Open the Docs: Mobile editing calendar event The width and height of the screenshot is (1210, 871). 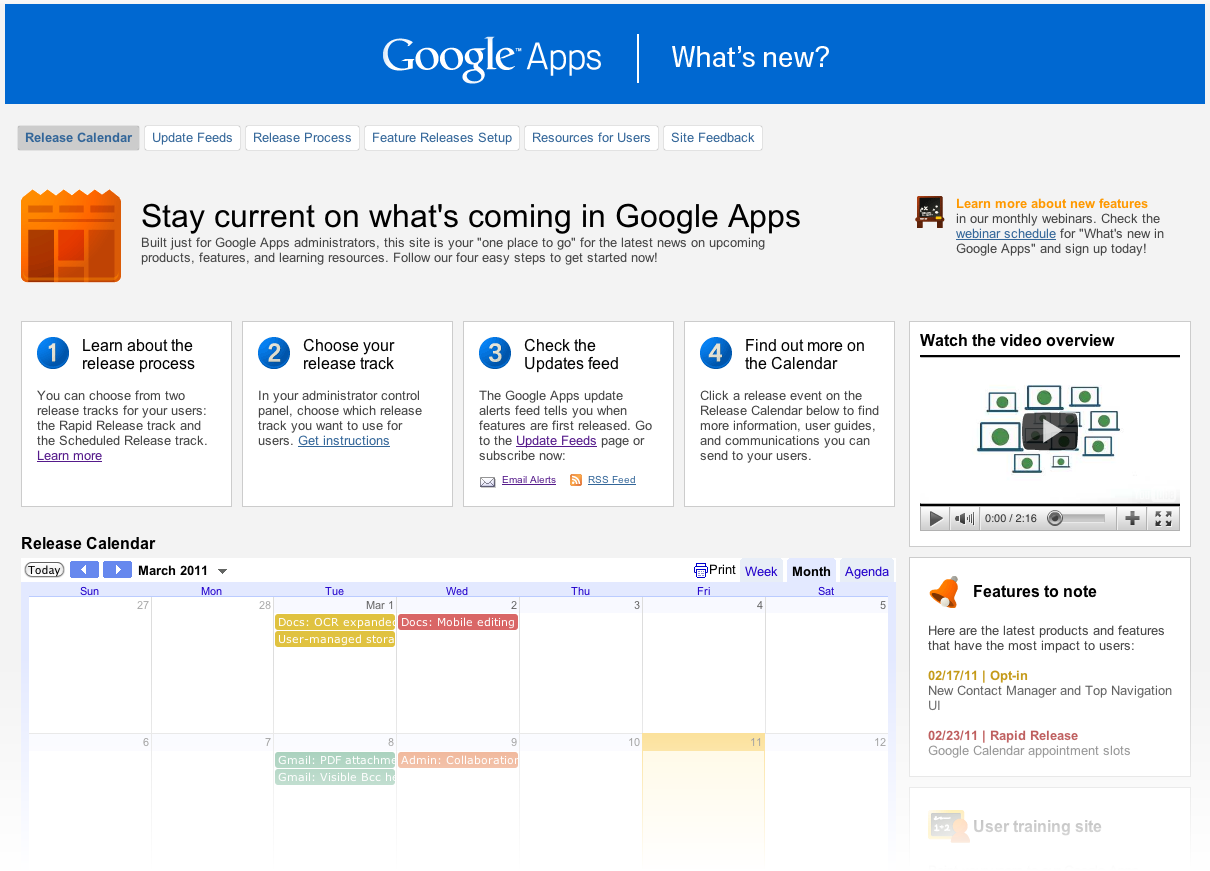click(x=458, y=622)
